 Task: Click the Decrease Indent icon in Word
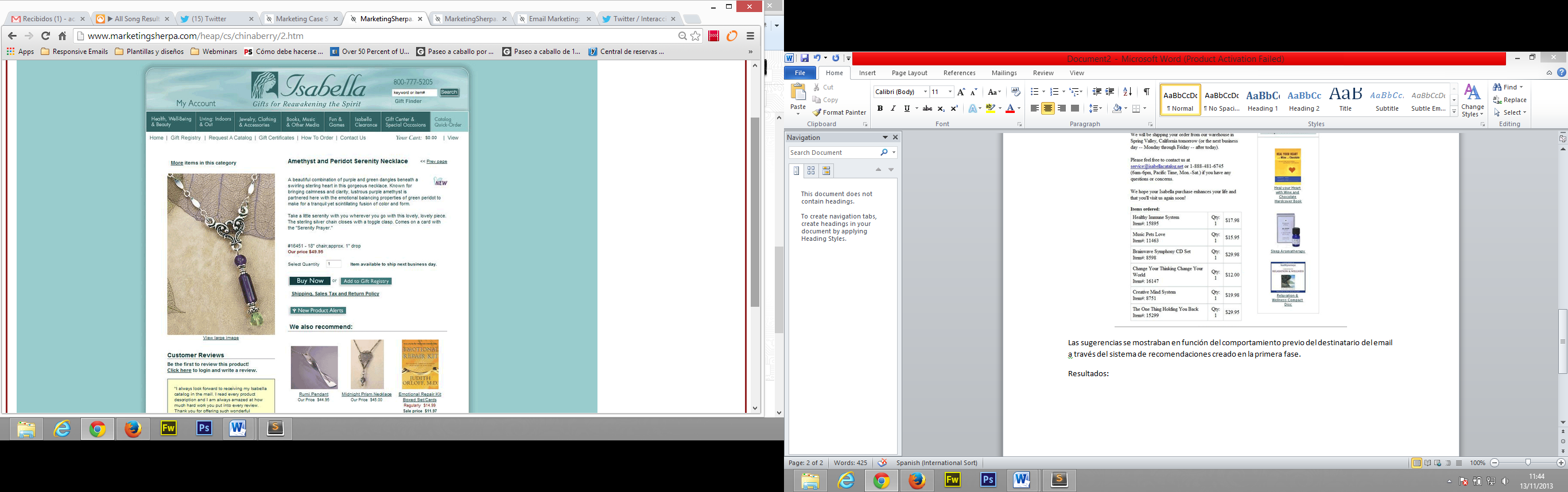click(1097, 92)
